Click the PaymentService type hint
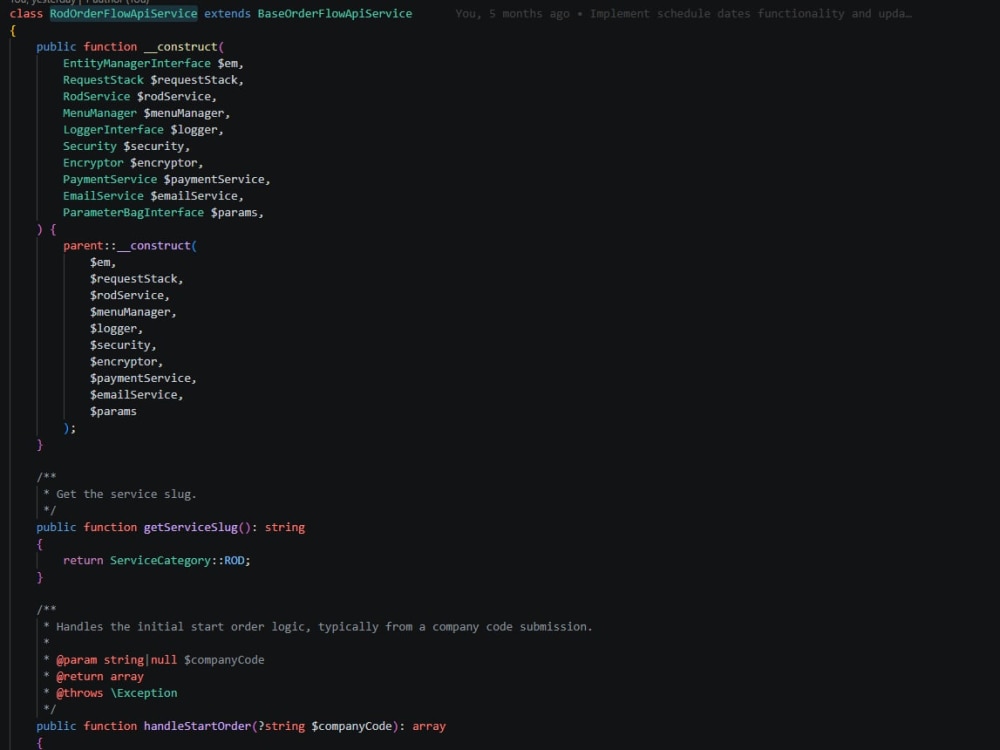 110,179
